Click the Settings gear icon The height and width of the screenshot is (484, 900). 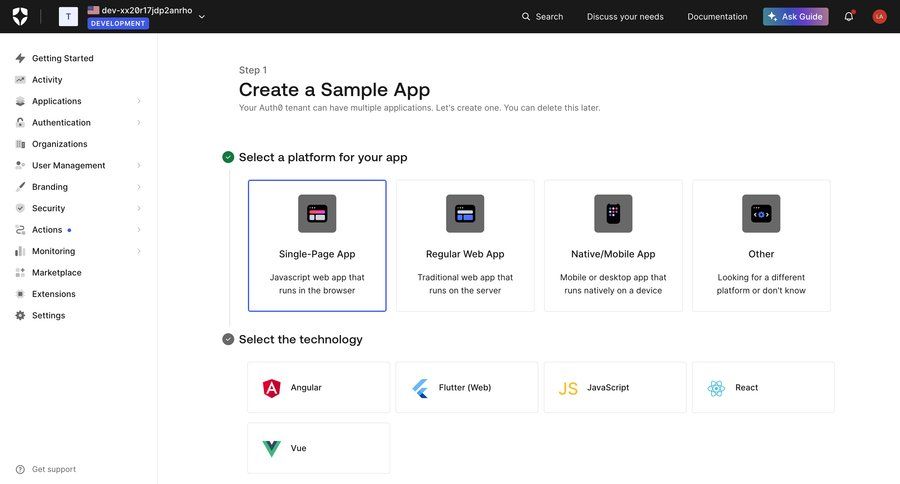(20, 315)
